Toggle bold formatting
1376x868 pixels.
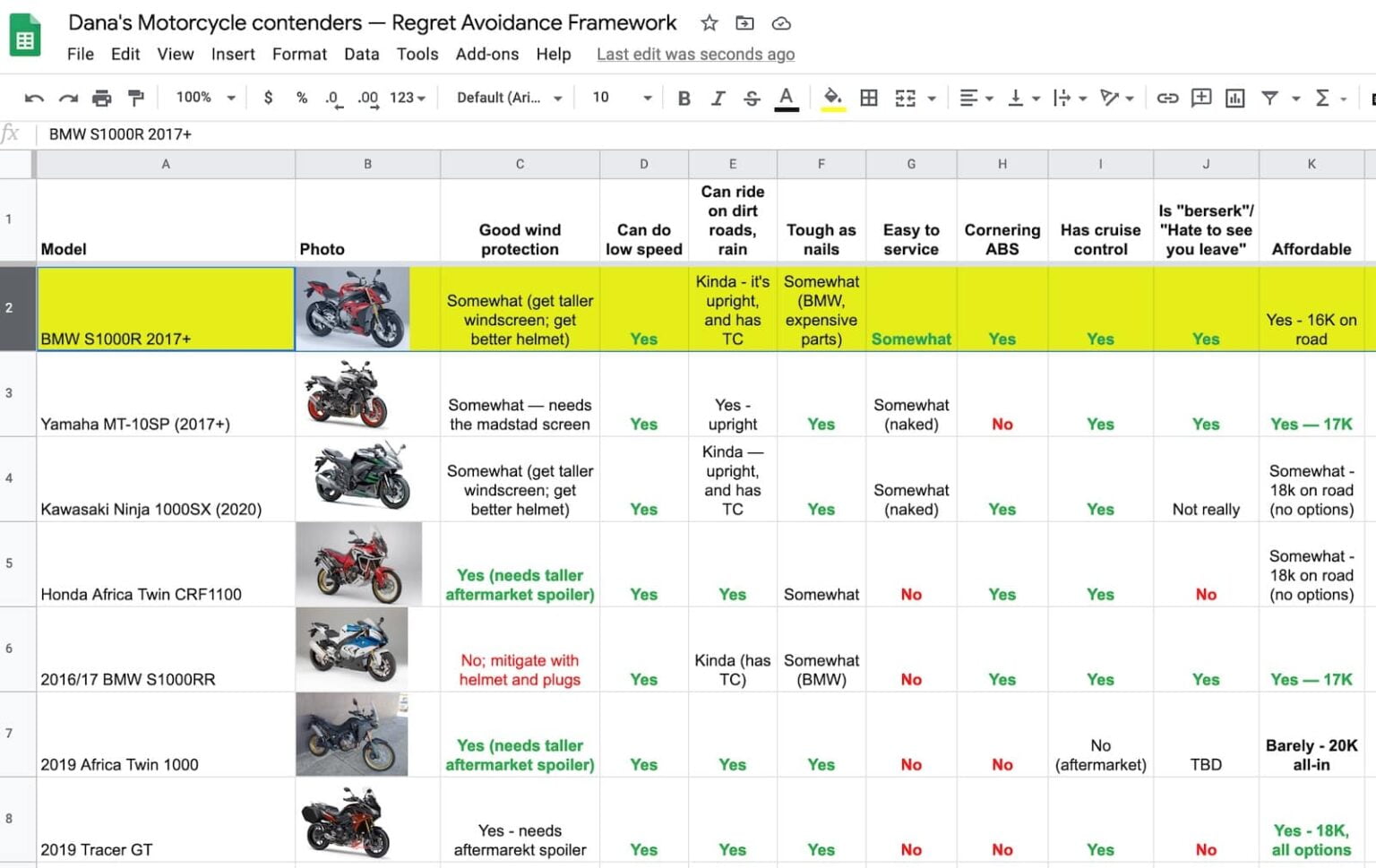[684, 98]
